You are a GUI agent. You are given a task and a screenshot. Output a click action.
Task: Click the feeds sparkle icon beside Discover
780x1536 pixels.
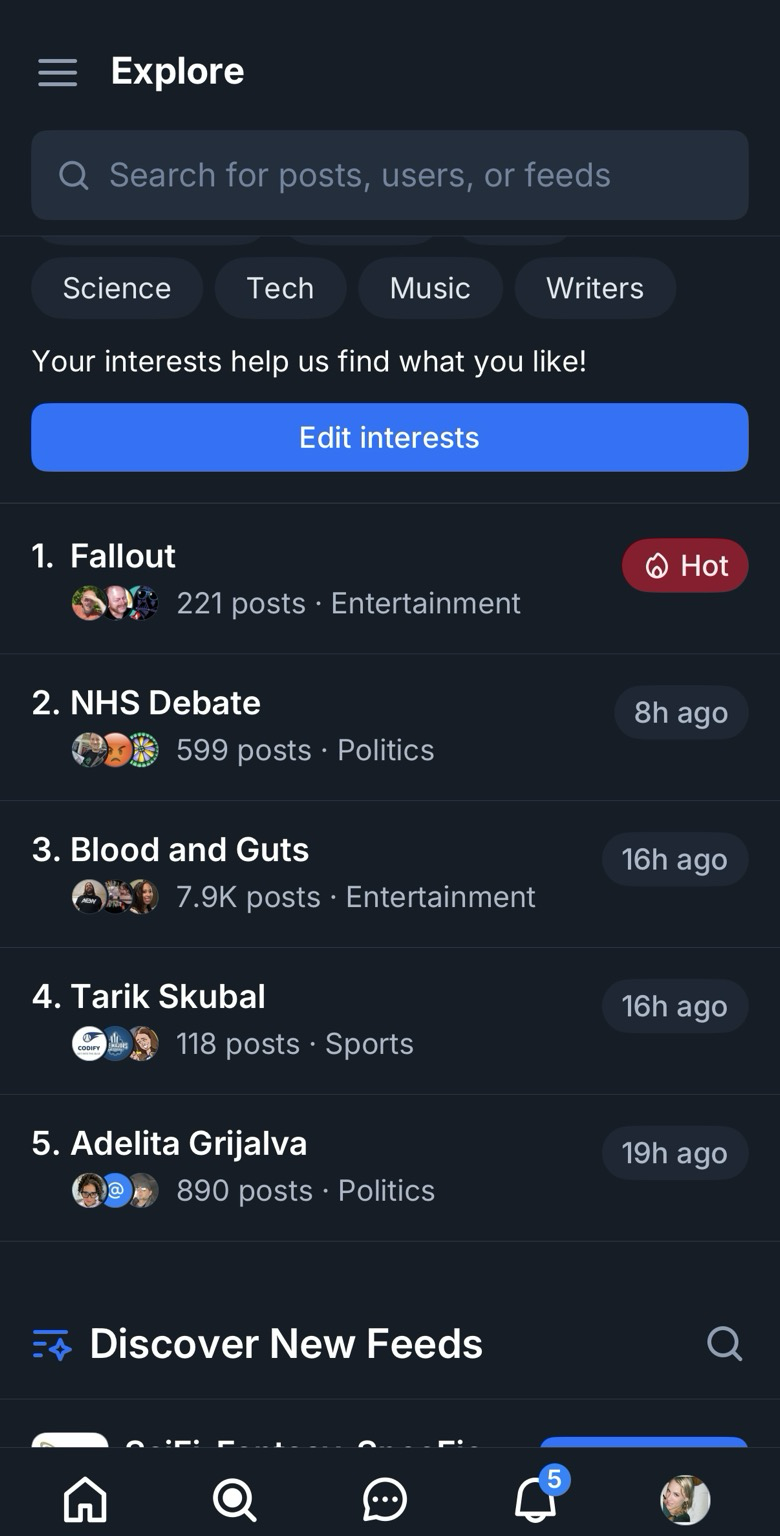[x=52, y=1344]
